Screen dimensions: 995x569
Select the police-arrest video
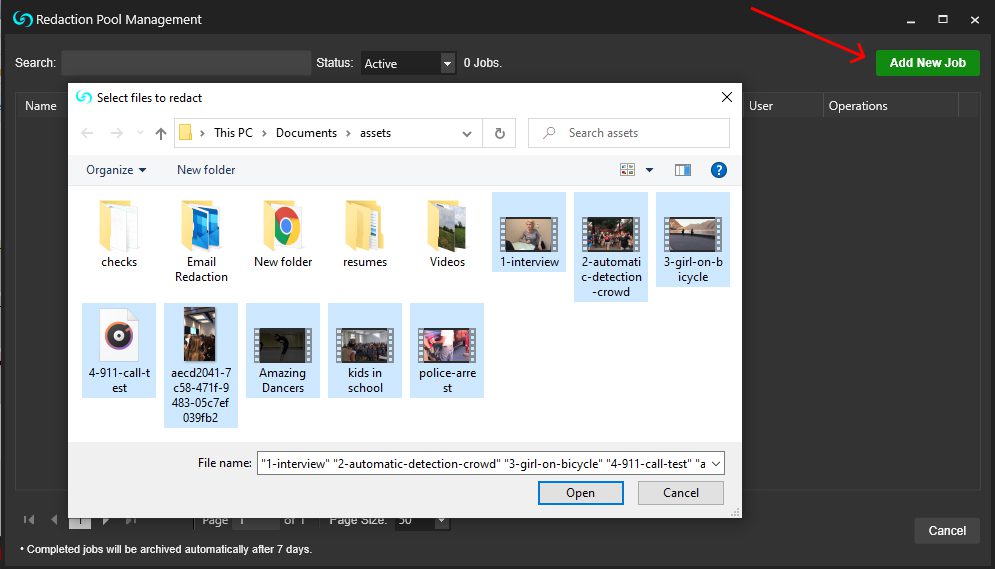pos(447,350)
